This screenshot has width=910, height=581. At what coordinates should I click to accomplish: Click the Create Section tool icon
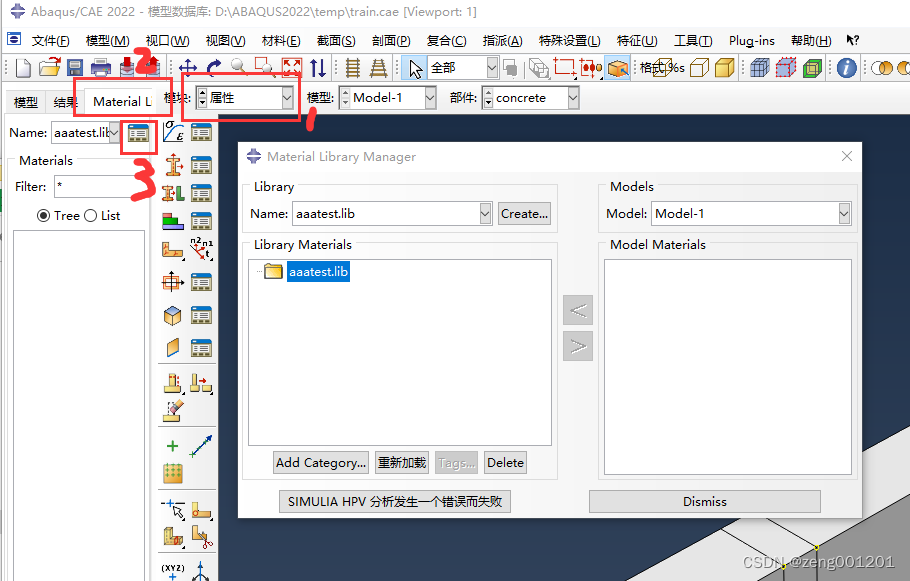pyautogui.click(x=173, y=164)
